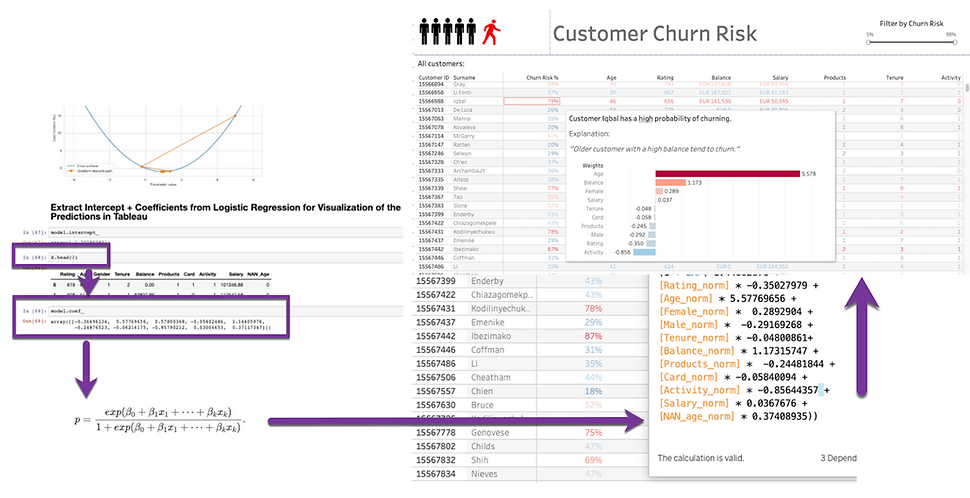This screenshot has width=970, height=498.
Task: Click the EUR 50,595 salary value
Action: point(773,101)
